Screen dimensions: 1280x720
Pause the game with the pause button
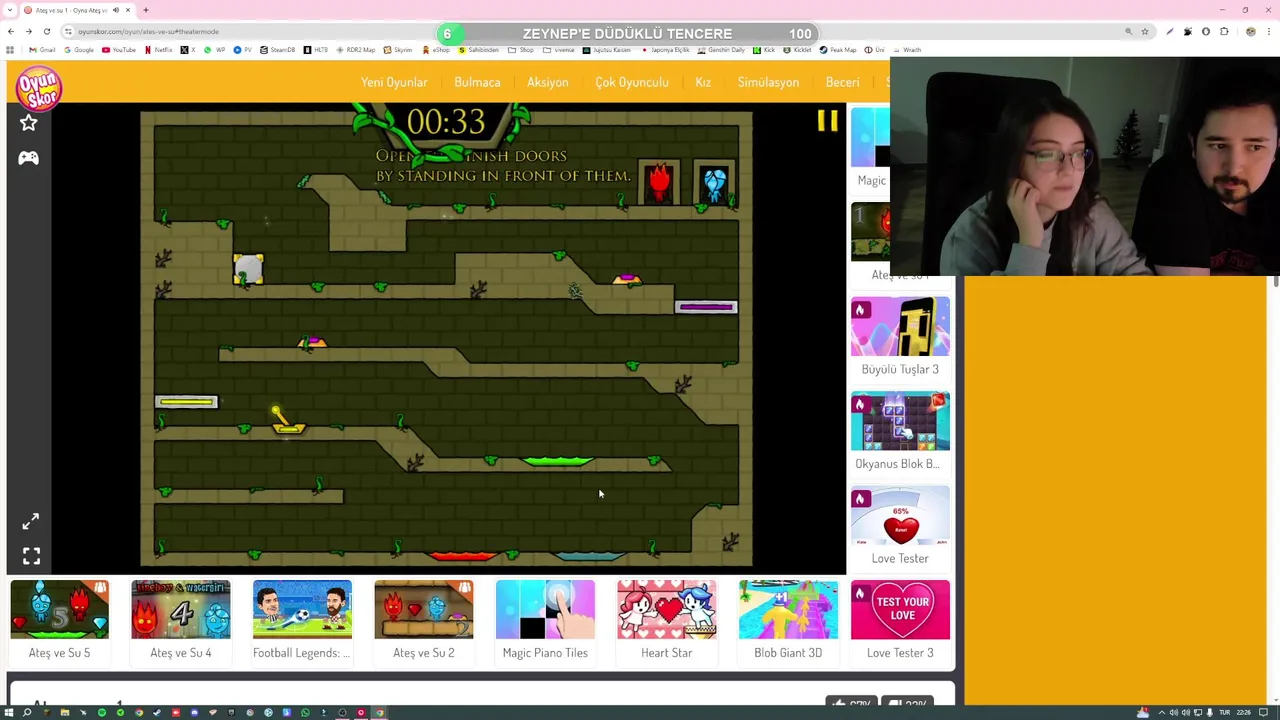(x=827, y=121)
